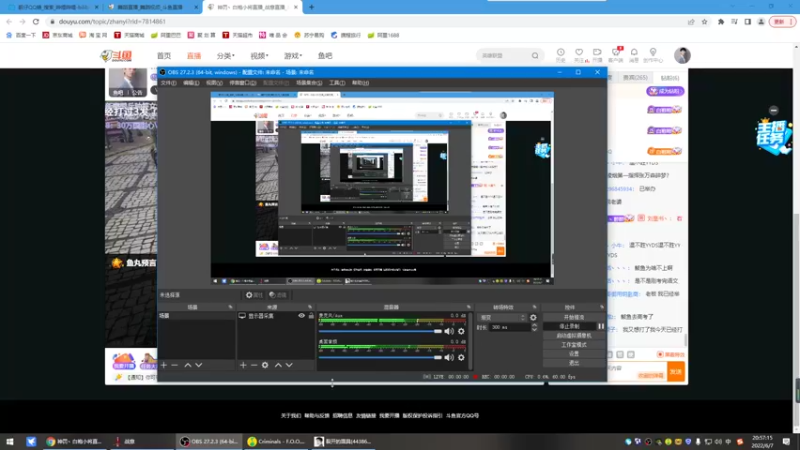
Task: Open Douyu Live nav item
Action: click(x=194, y=56)
